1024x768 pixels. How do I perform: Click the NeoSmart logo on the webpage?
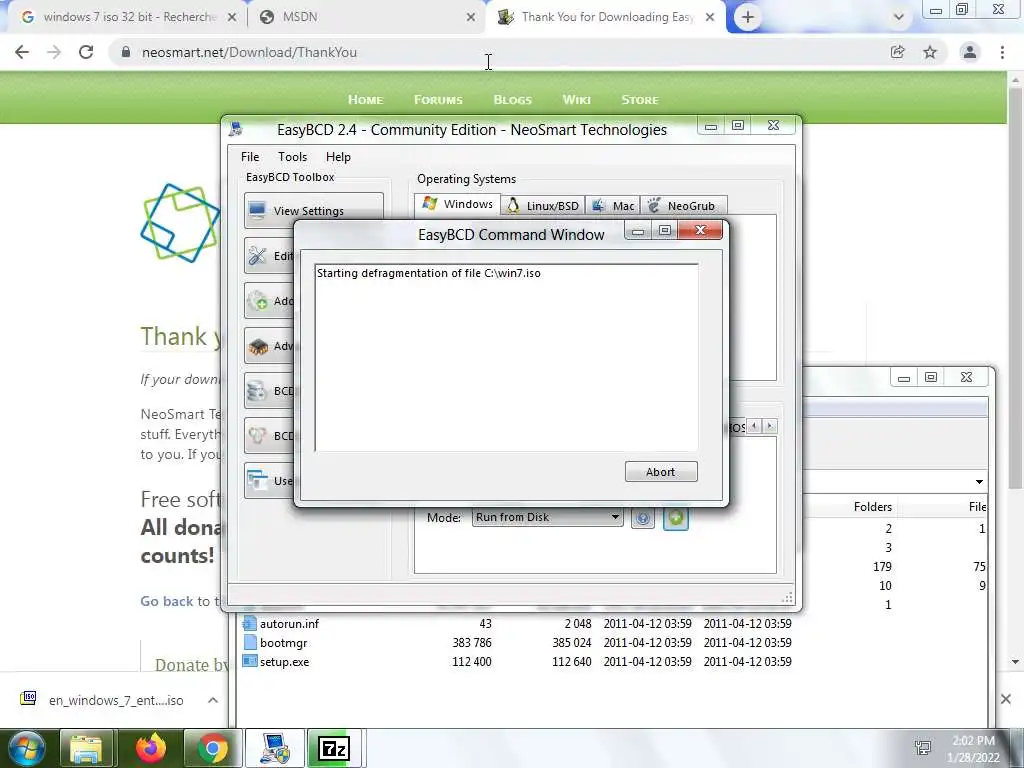180,223
